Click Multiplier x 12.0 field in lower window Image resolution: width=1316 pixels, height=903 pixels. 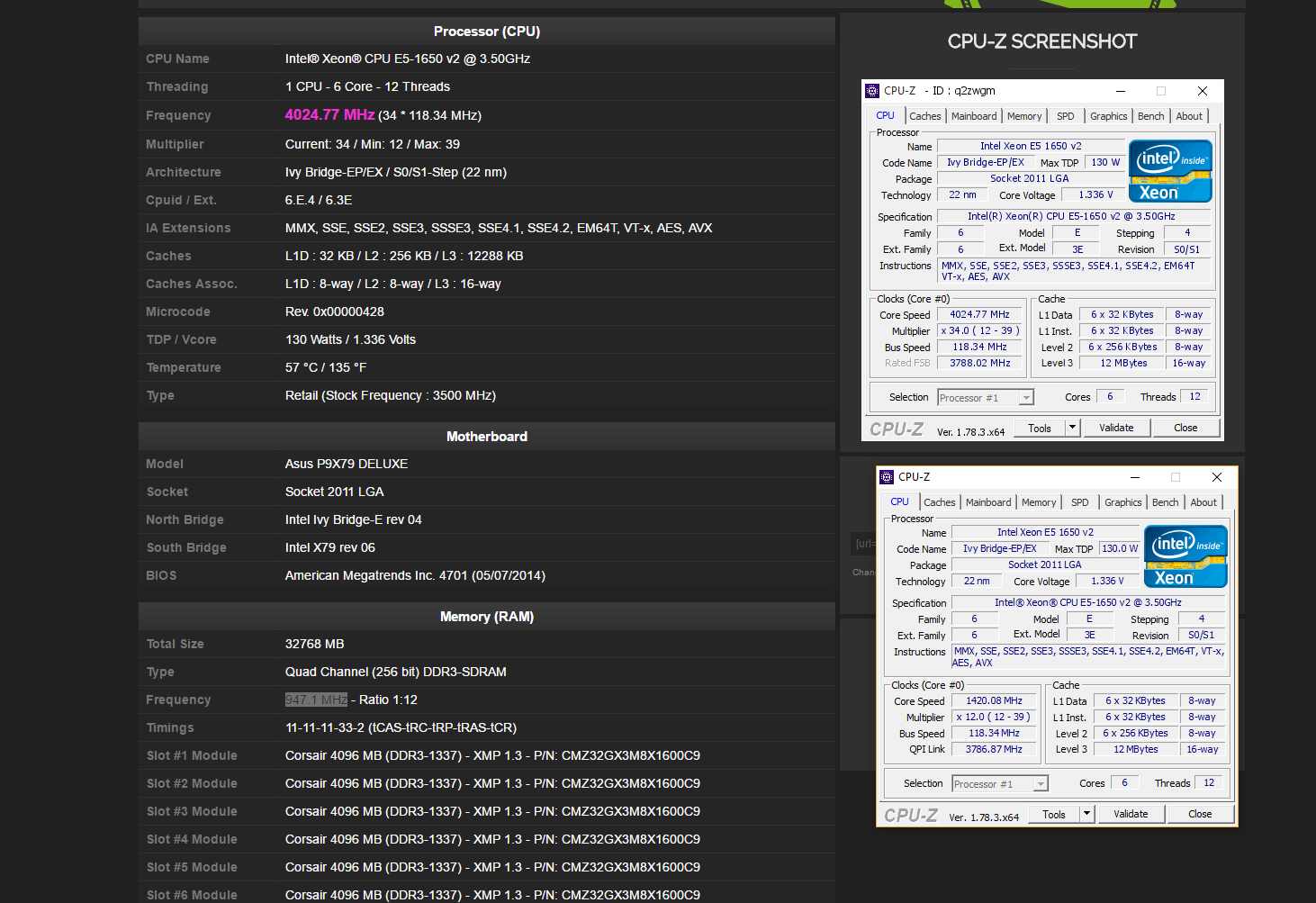coord(994,718)
